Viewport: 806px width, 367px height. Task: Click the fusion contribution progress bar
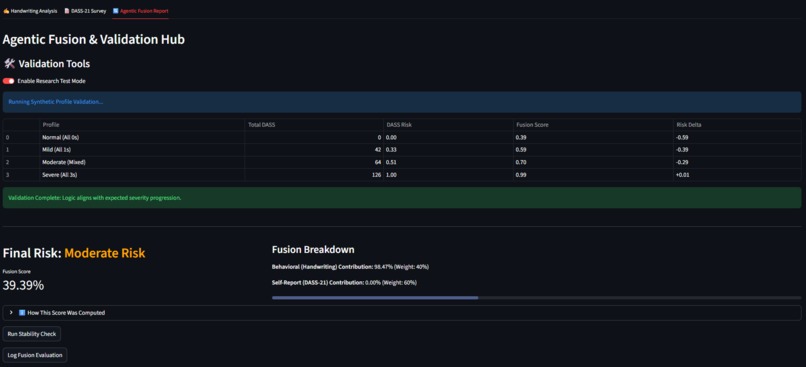click(x=537, y=298)
